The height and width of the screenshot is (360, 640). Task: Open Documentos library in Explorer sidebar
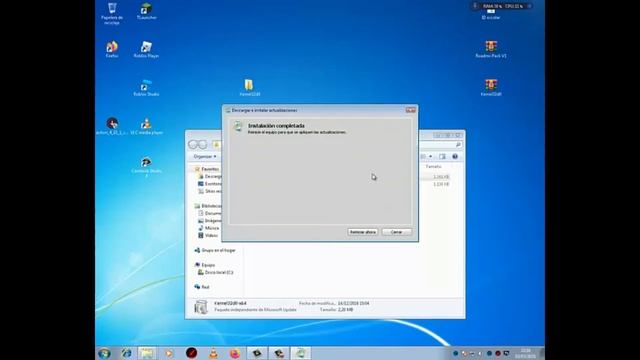210,213
